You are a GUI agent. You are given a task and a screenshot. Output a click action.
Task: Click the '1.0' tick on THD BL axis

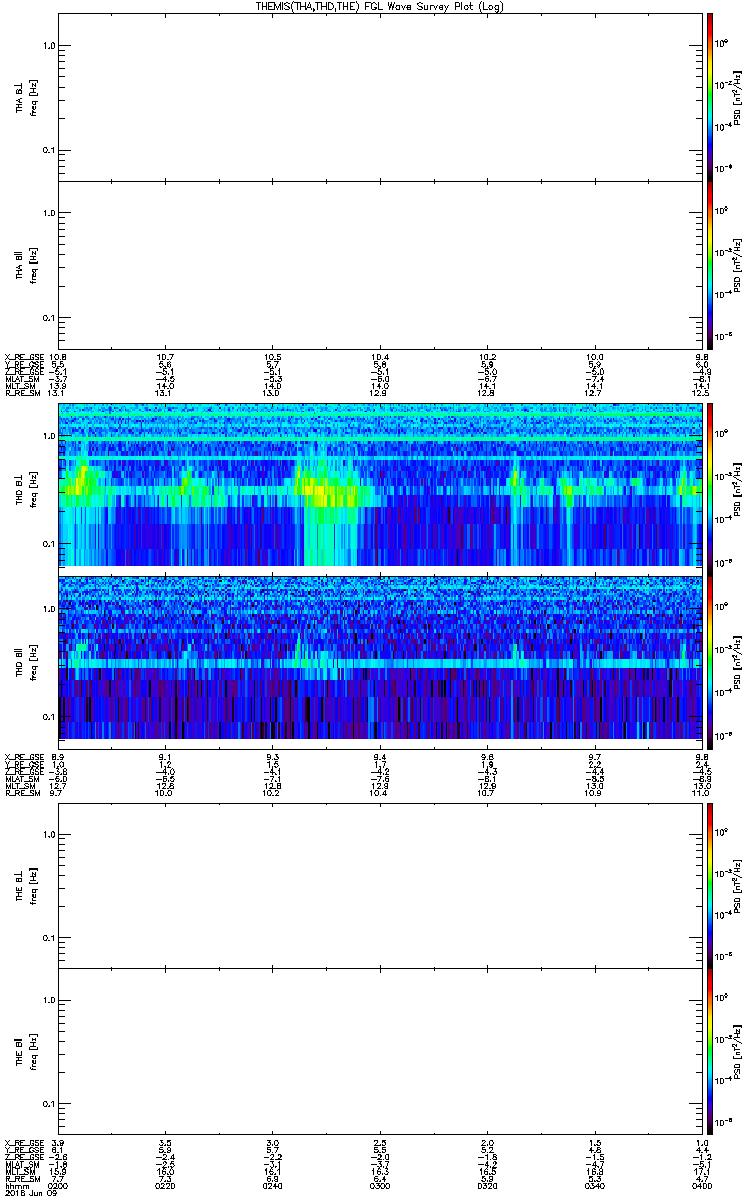point(48,437)
